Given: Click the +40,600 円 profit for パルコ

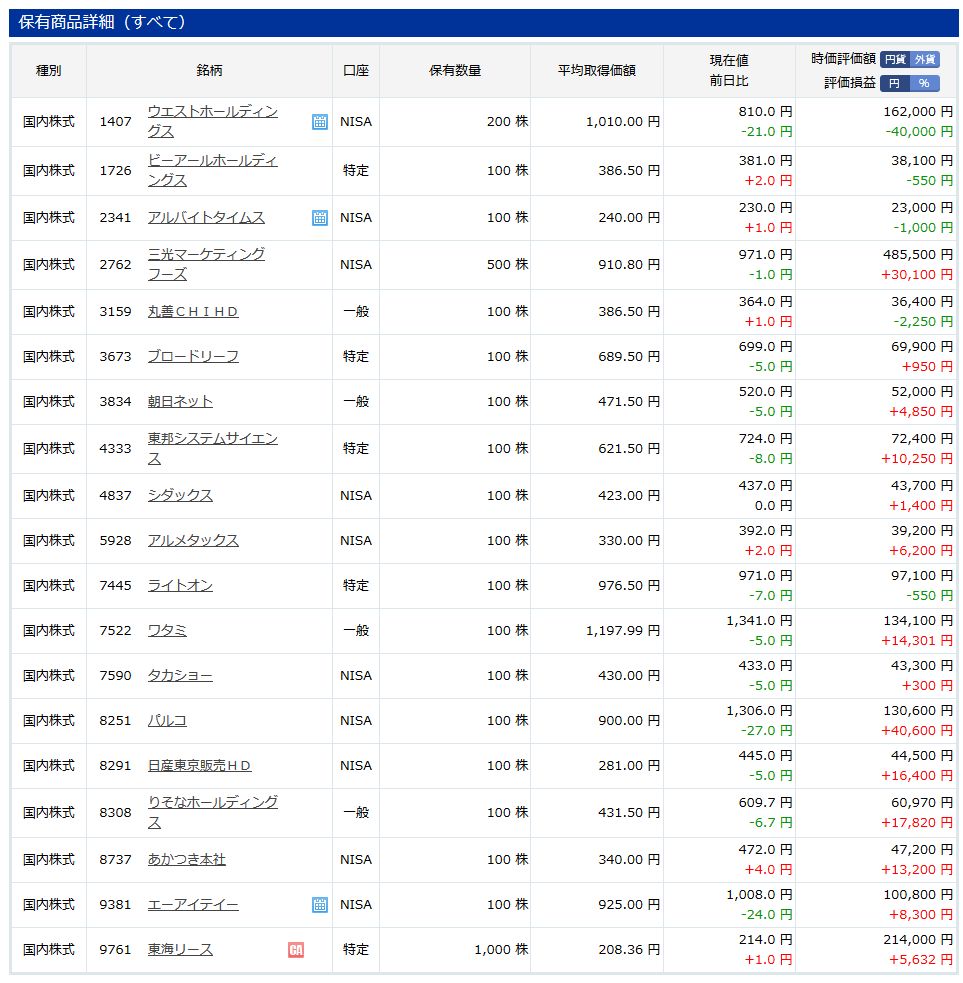Looking at the screenshot, I should coord(917,731).
